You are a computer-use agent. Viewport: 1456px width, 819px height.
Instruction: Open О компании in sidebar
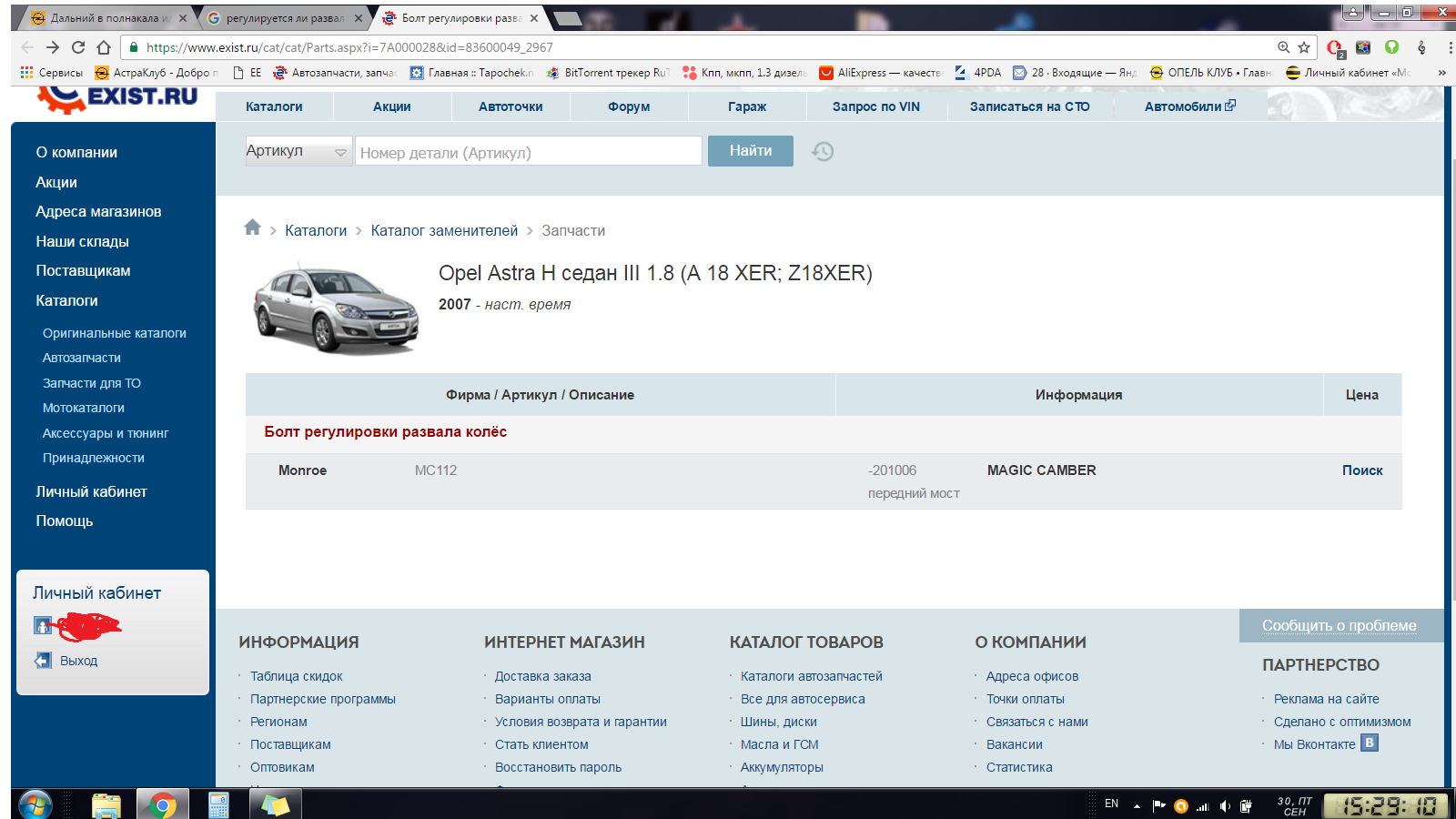pos(76,153)
